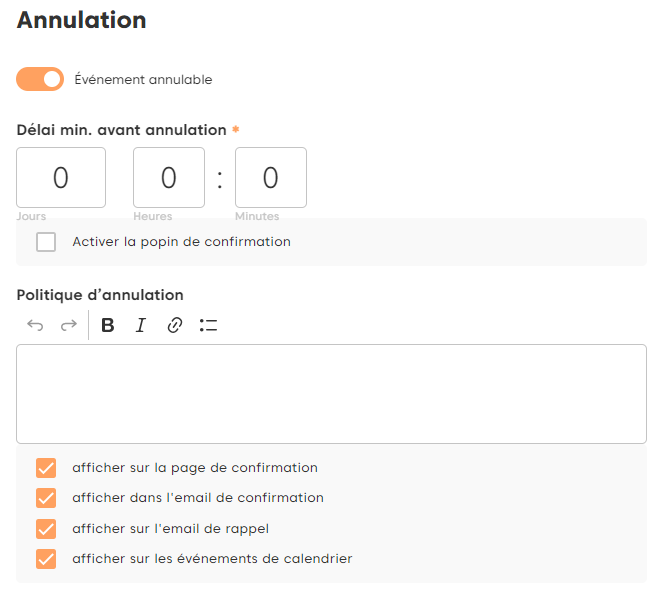Toggle italic formatting in policy editor
Image resolution: width=661 pixels, height=602 pixels.
pos(140,325)
